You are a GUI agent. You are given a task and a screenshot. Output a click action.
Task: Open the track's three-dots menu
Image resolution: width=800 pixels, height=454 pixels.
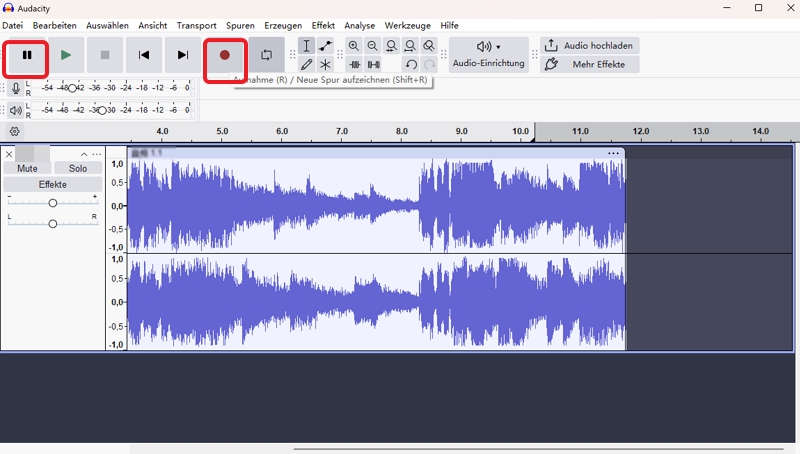point(97,154)
